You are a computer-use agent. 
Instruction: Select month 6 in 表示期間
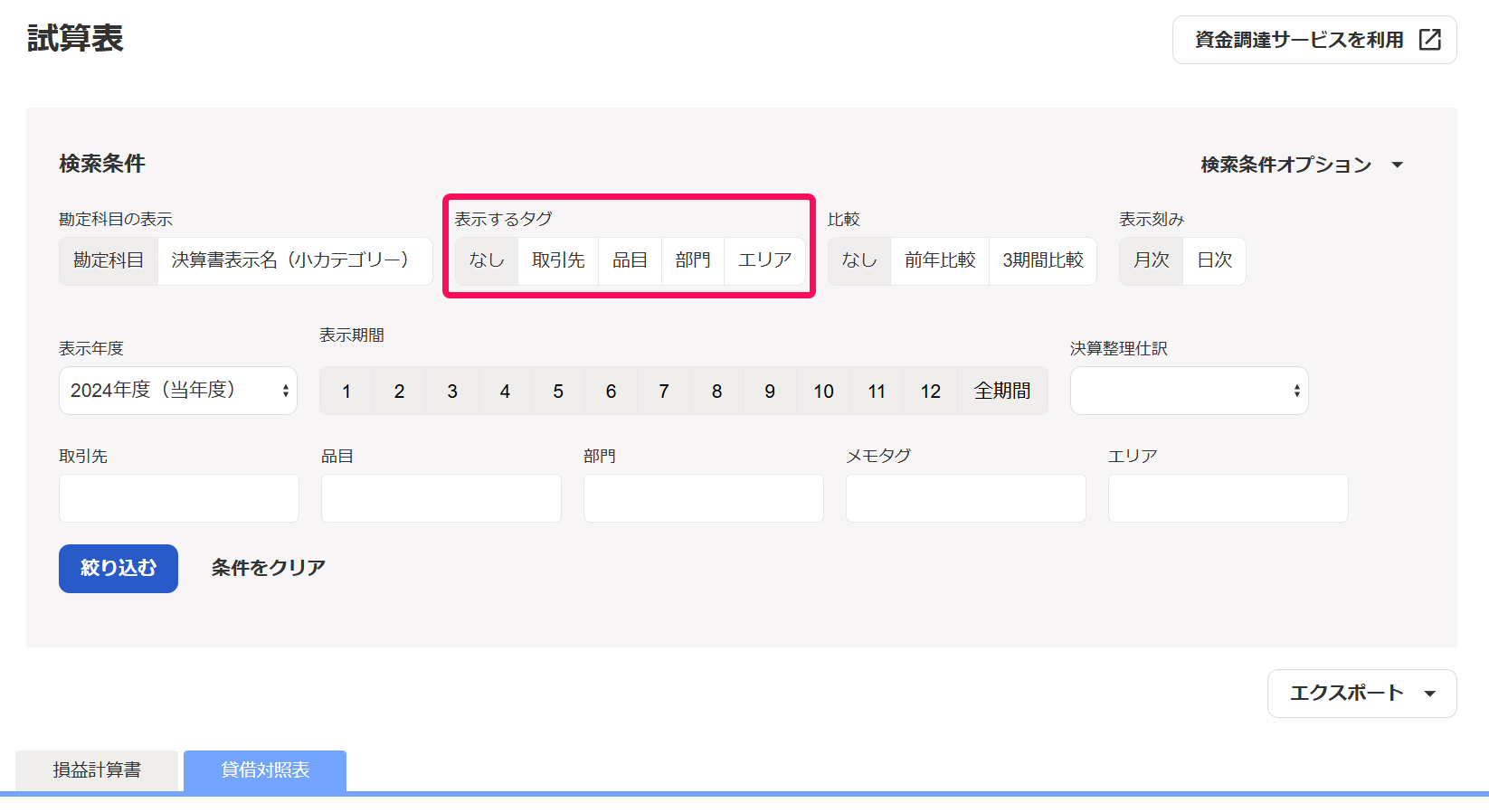pos(611,391)
